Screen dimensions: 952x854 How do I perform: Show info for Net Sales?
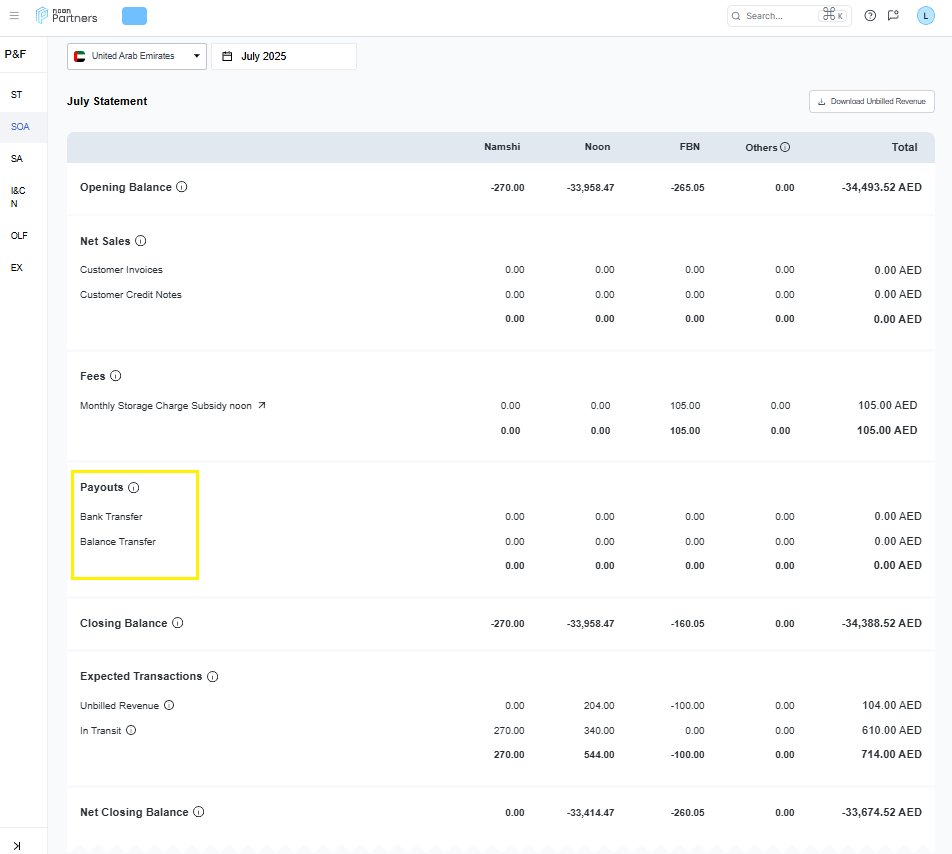click(140, 241)
